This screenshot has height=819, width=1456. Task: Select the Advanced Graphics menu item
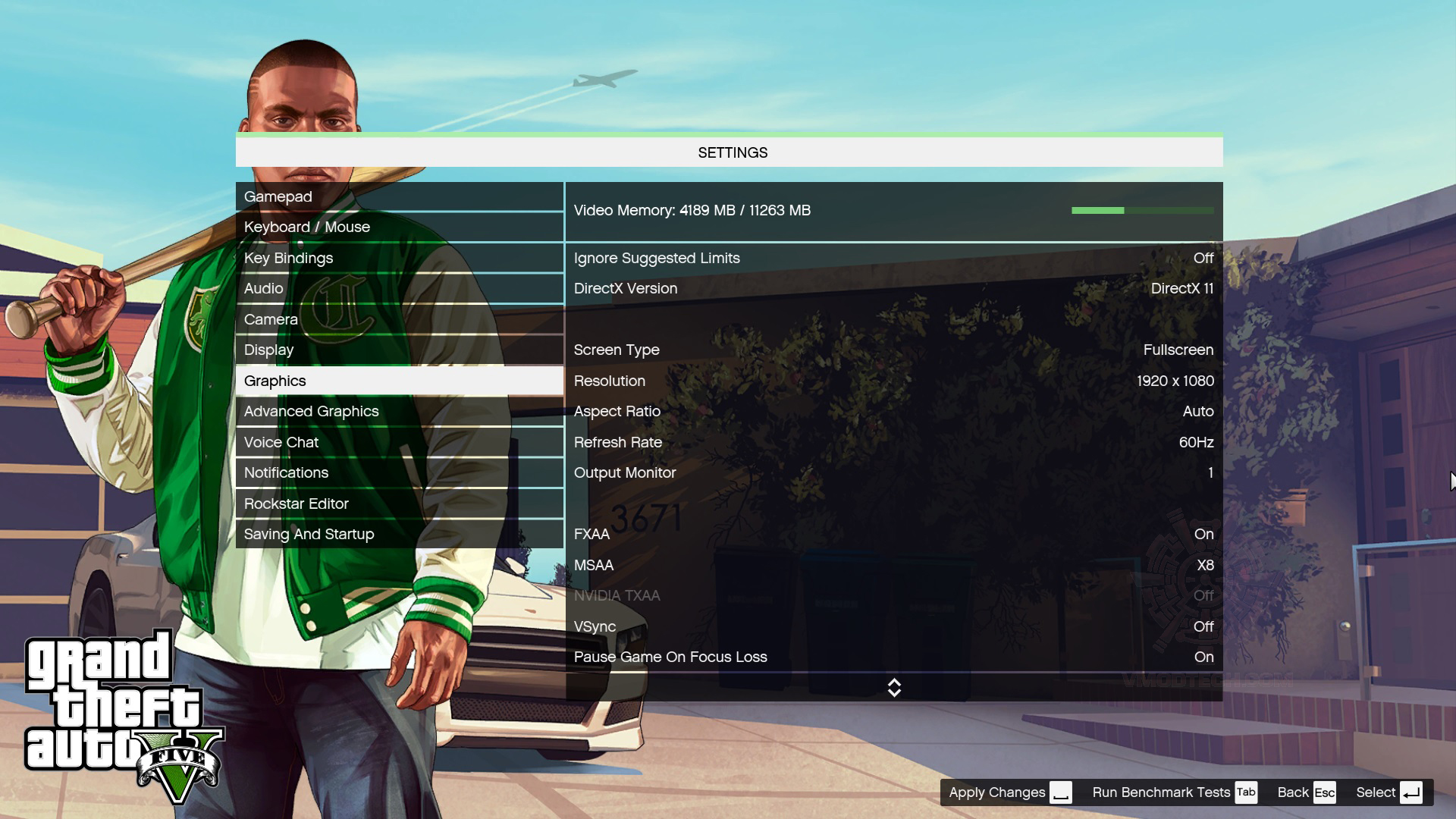(311, 411)
